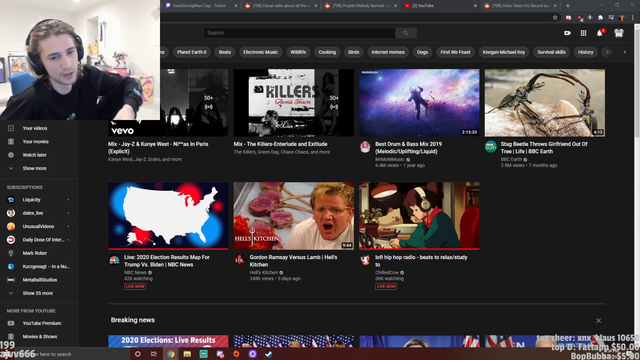Open BBC Earth channel avatar

coord(490,147)
